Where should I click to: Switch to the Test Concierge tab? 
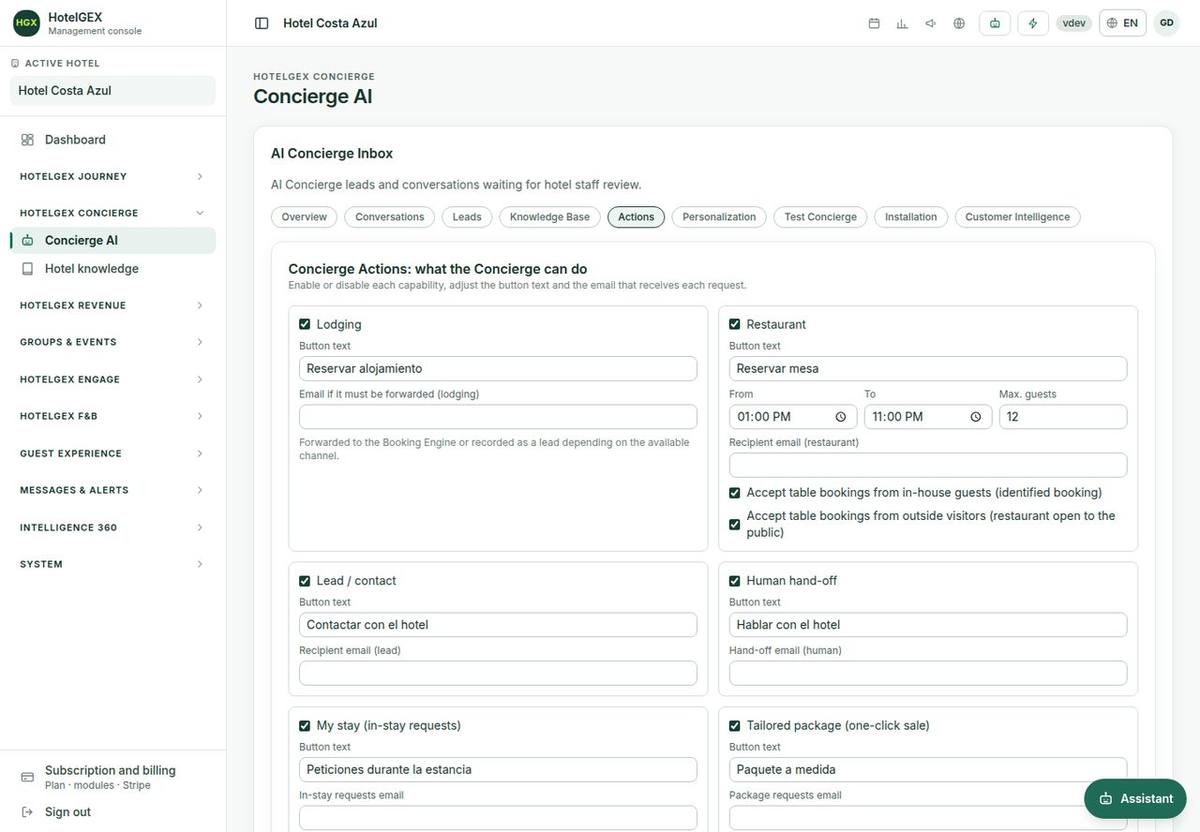pyautogui.click(x=820, y=217)
